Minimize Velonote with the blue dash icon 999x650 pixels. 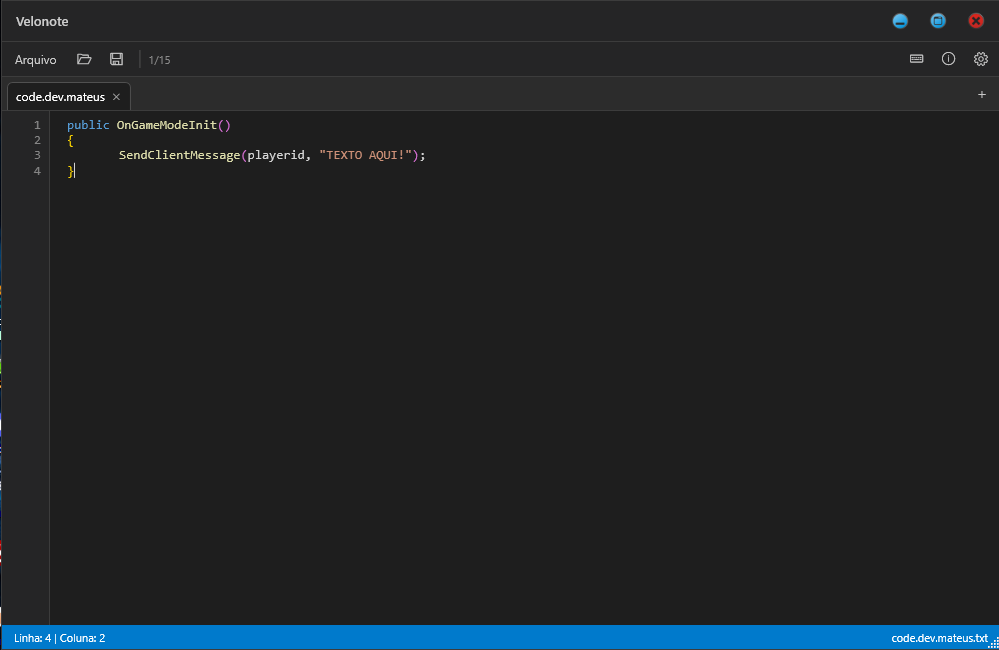[x=900, y=20]
